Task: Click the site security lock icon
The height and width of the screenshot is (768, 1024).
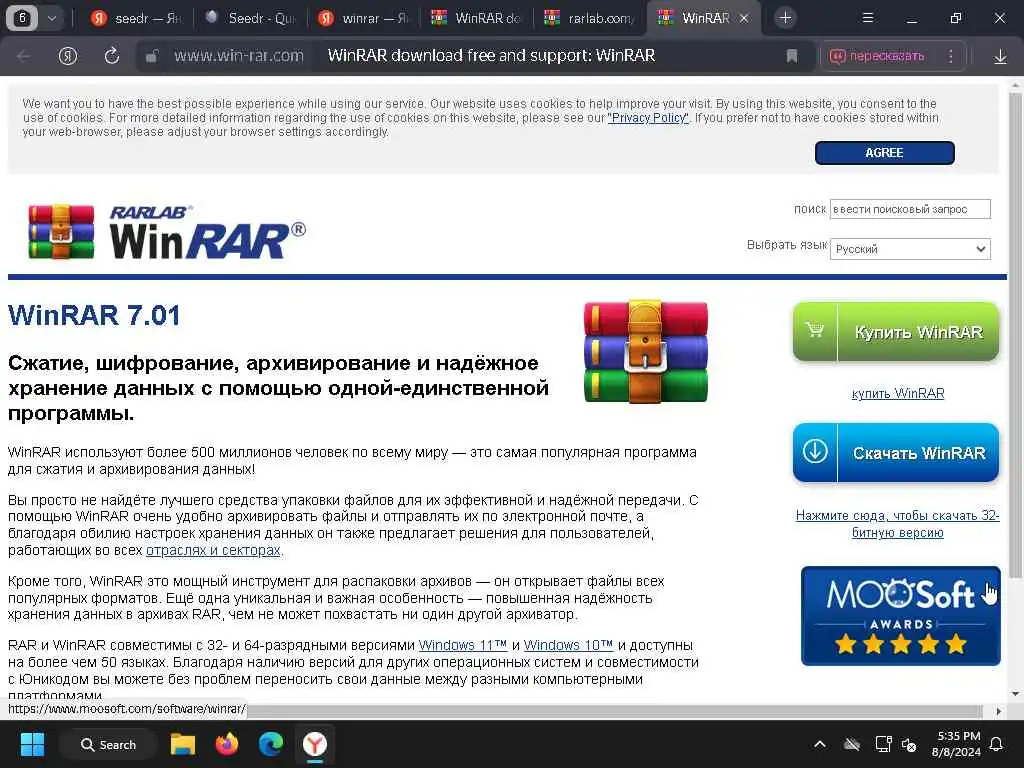Action: pos(152,56)
